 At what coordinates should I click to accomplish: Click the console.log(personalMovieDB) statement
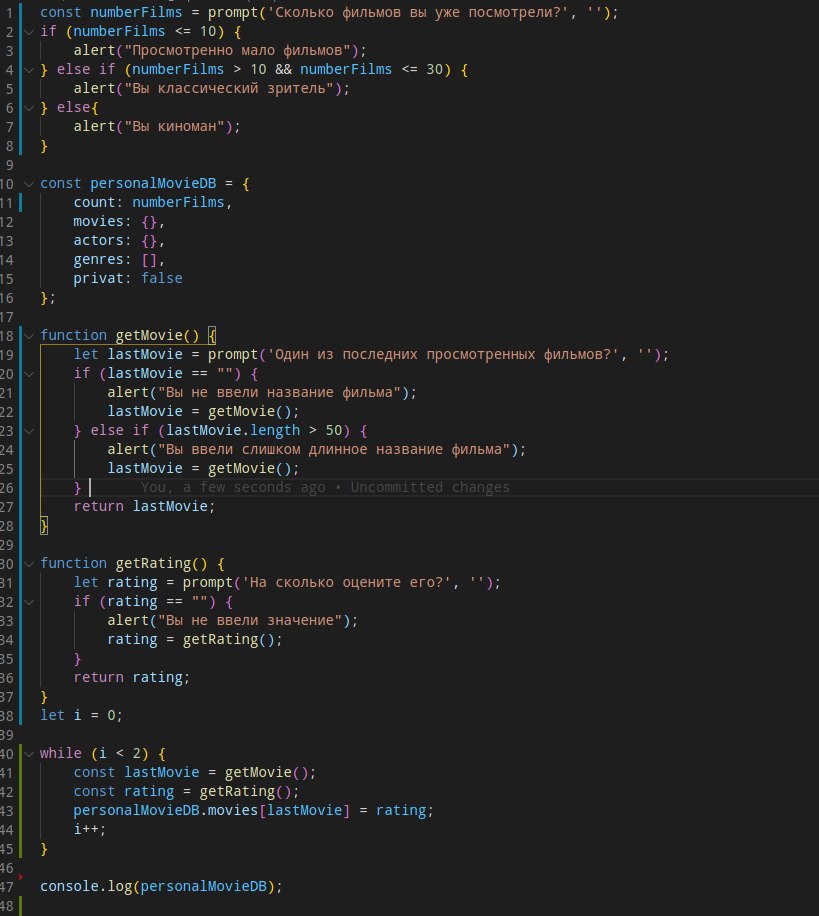161,886
